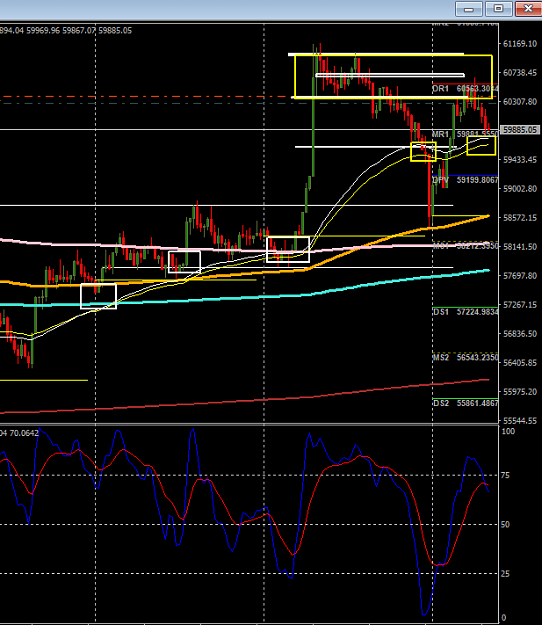Click oscillator scale level 100
This screenshot has height=625, width=542.
pyautogui.click(x=508, y=431)
